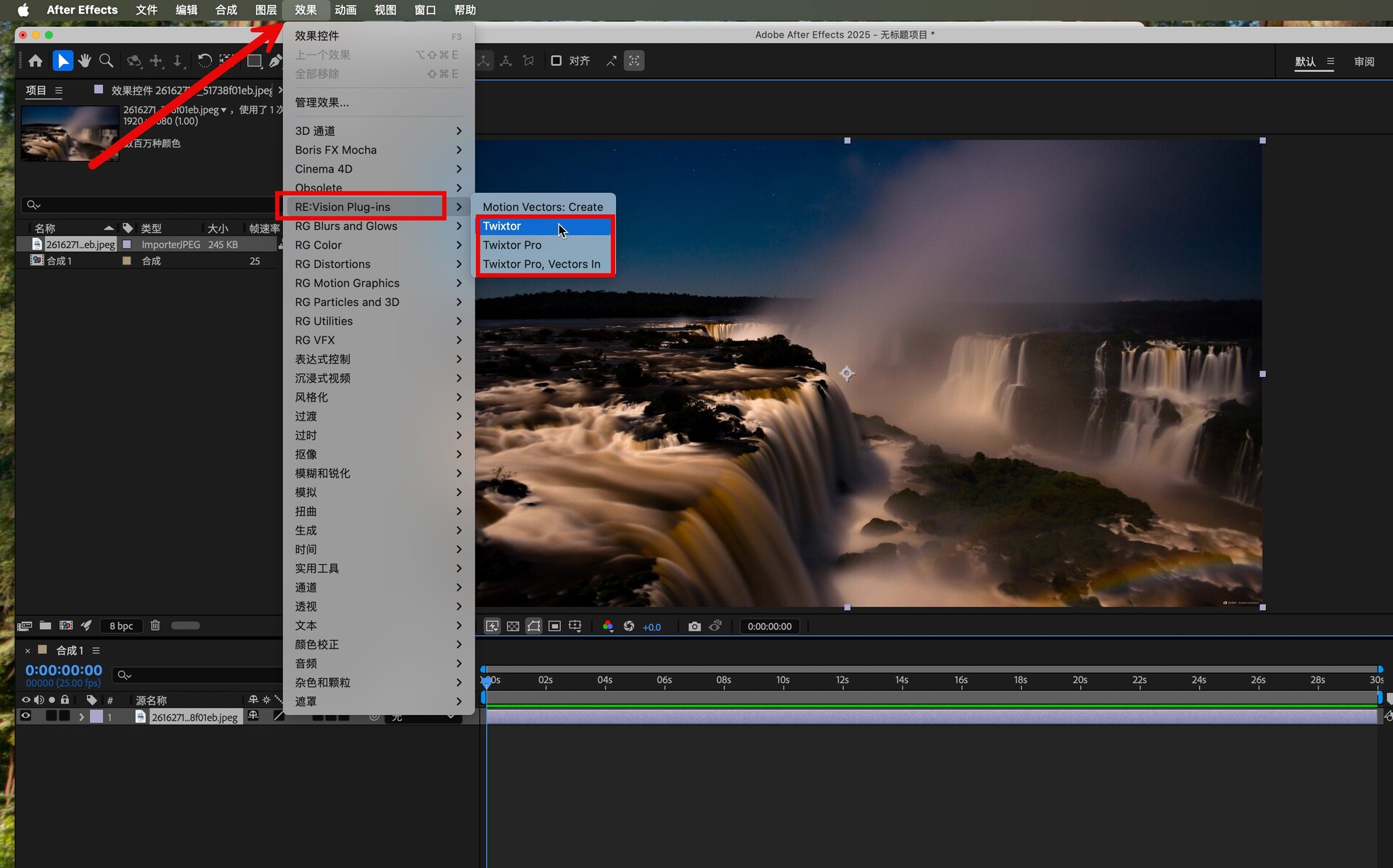This screenshot has height=868, width=1393.
Task: Select the Orbit camera tool
Action: [134, 61]
